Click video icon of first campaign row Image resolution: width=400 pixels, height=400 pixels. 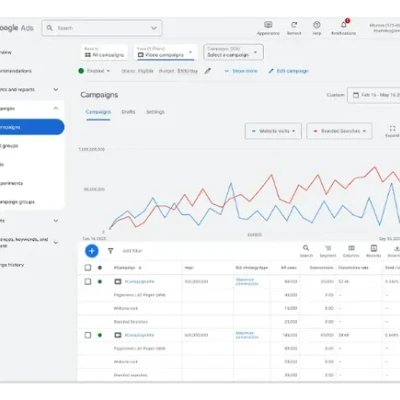(118, 282)
